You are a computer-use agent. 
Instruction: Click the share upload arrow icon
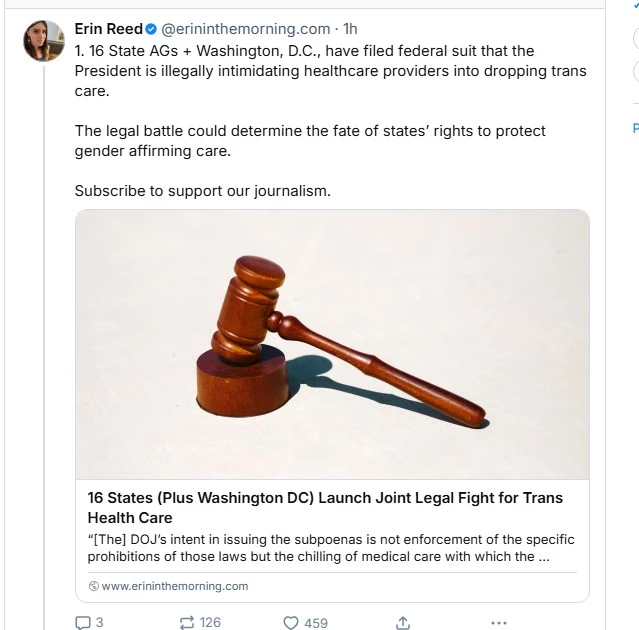(x=403, y=622)
